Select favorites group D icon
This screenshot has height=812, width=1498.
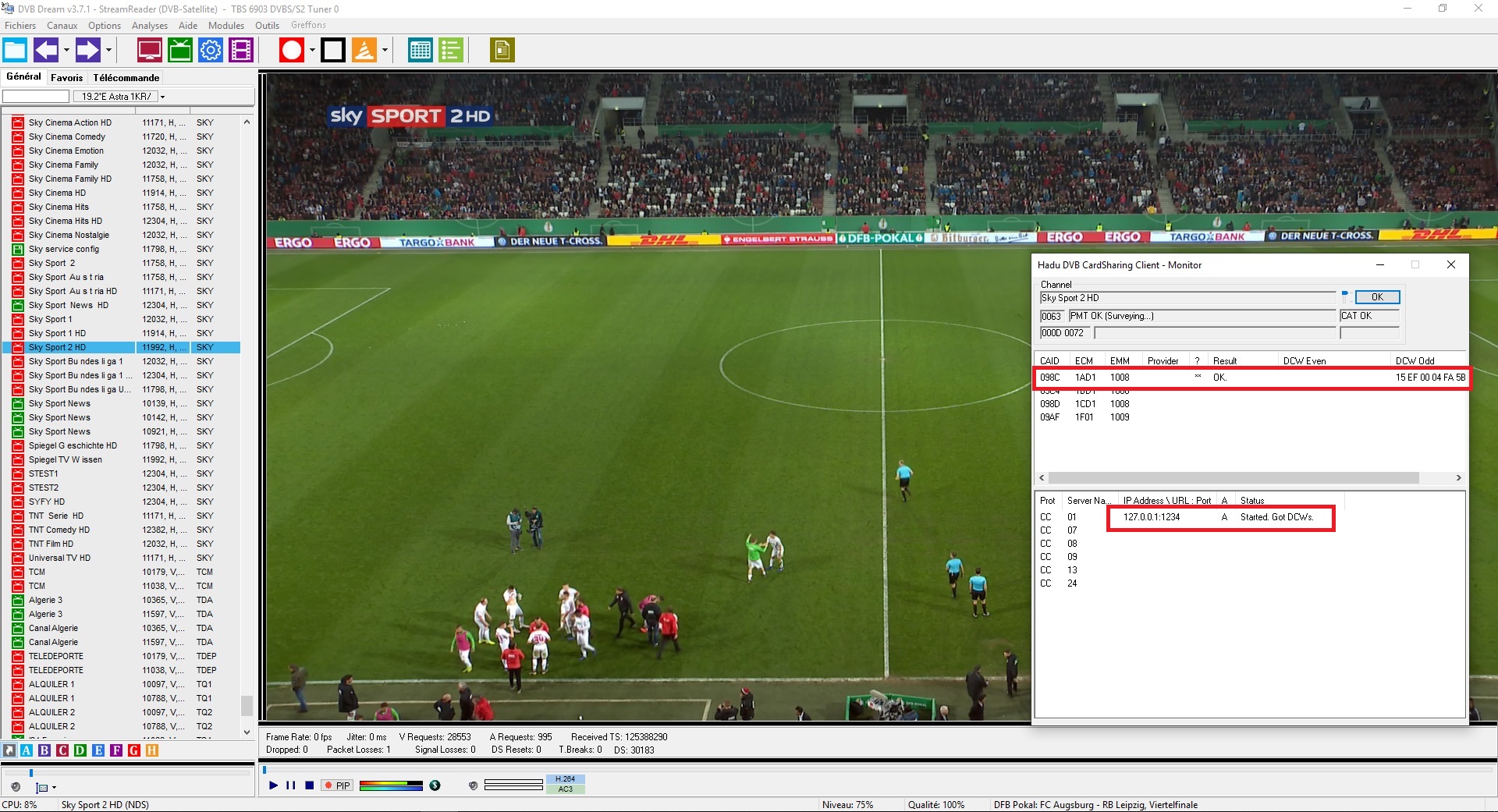[x=80, y=750]
